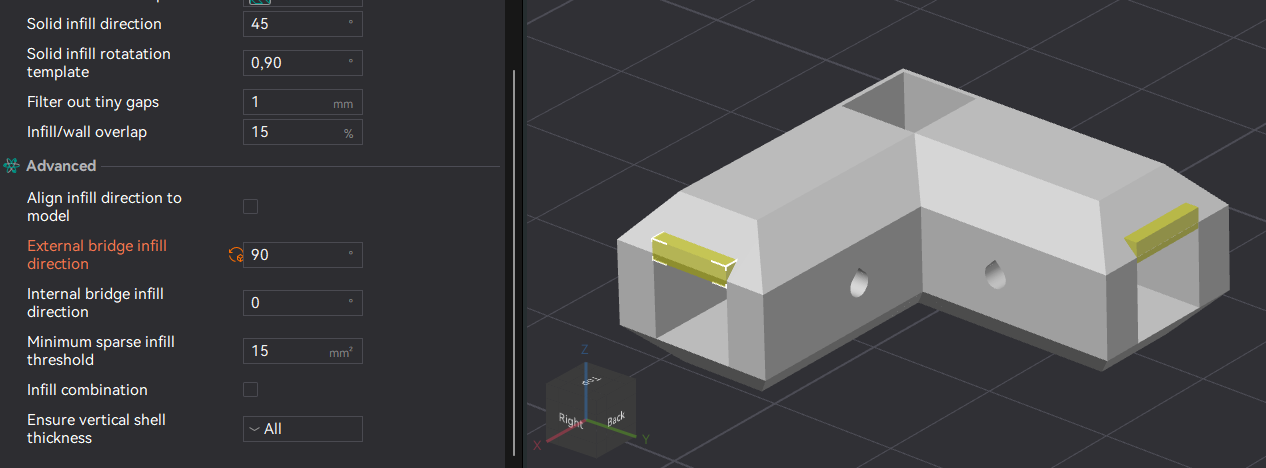The image size is (1266, 468).
Task: Enable Align infill direction to model
Action: pos(251,206)
